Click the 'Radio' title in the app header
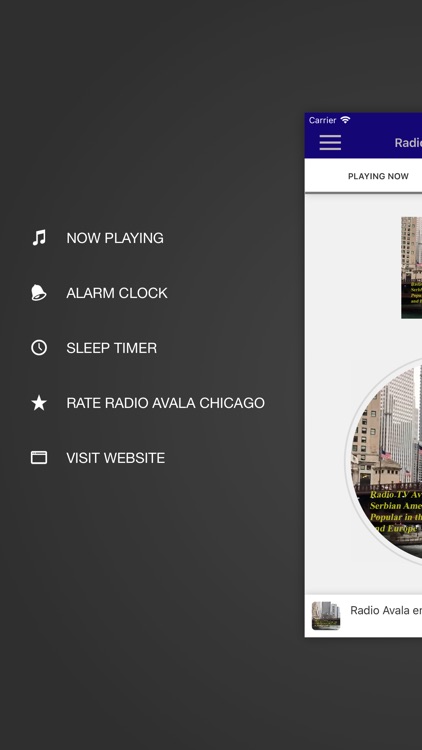Viewport: 422px width, 750px height. [x=408, y=143]
